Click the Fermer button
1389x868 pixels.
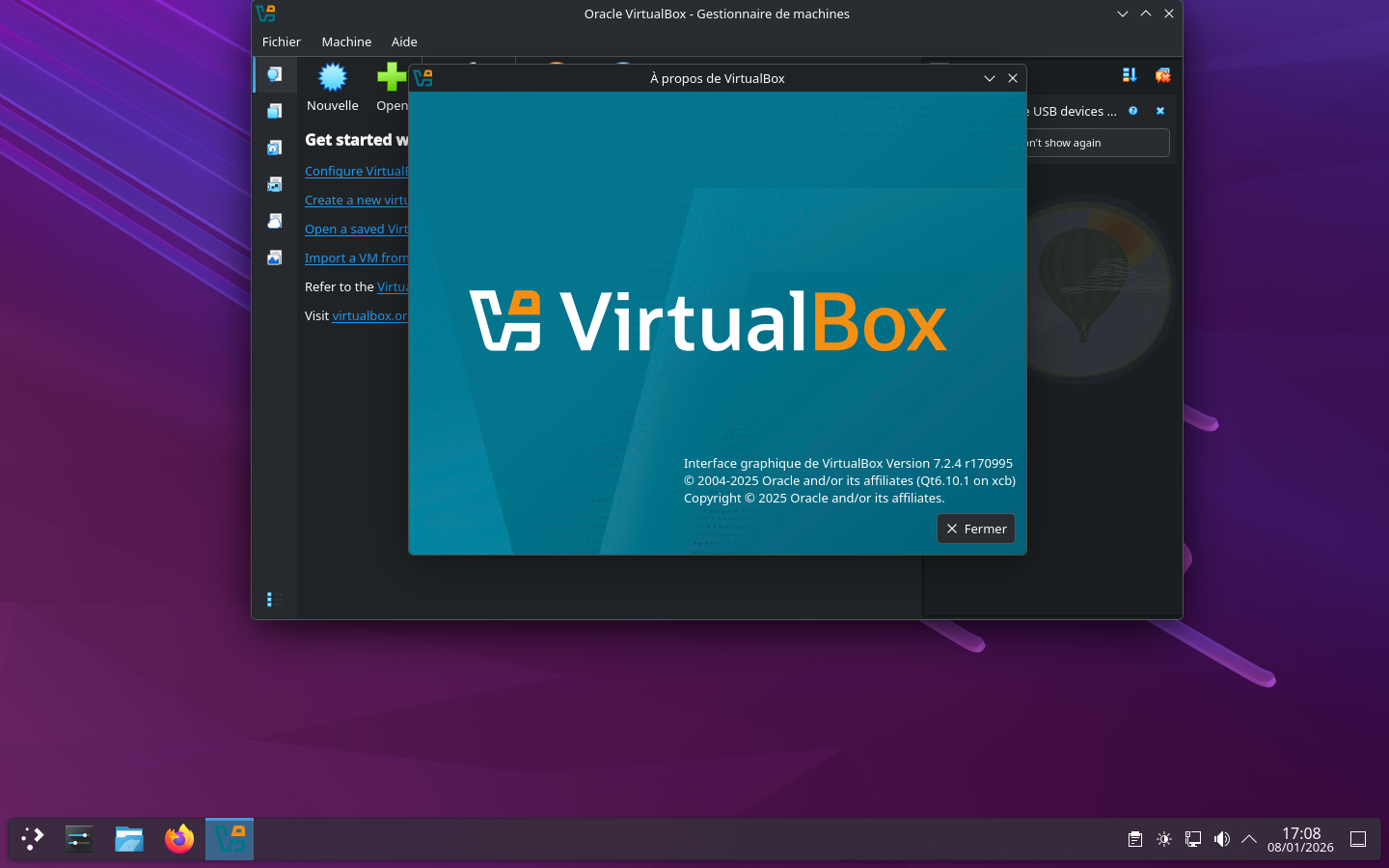[976, 529]
